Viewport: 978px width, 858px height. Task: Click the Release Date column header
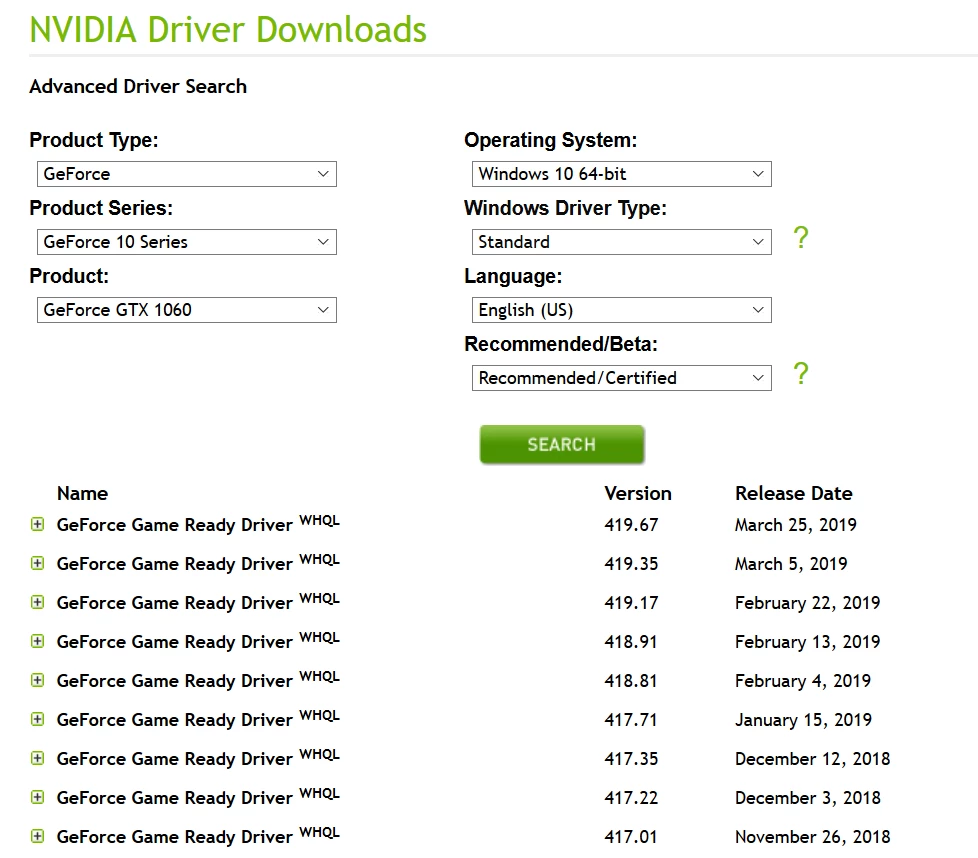coord(793,493)
